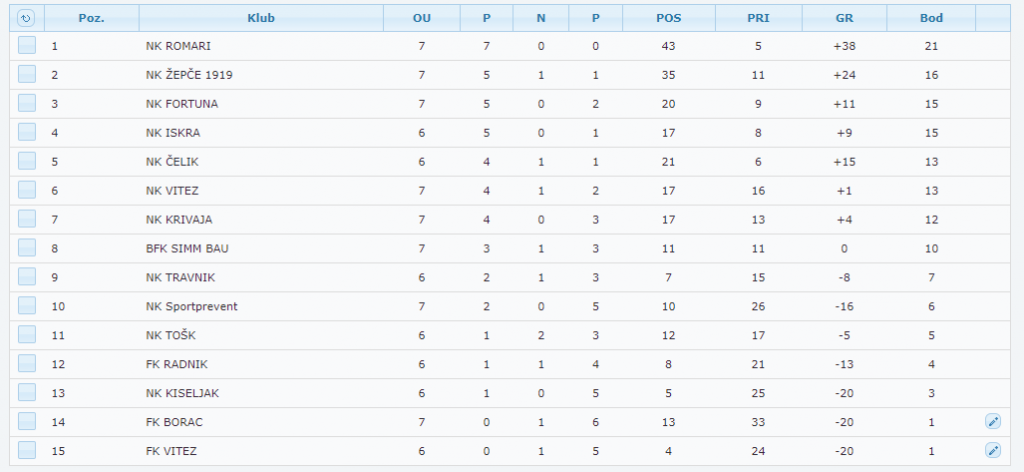This screenshot has width=1024, height=472.
Task: Select the NK Sportprevent checkbox
Action: [x=27, y=305]
